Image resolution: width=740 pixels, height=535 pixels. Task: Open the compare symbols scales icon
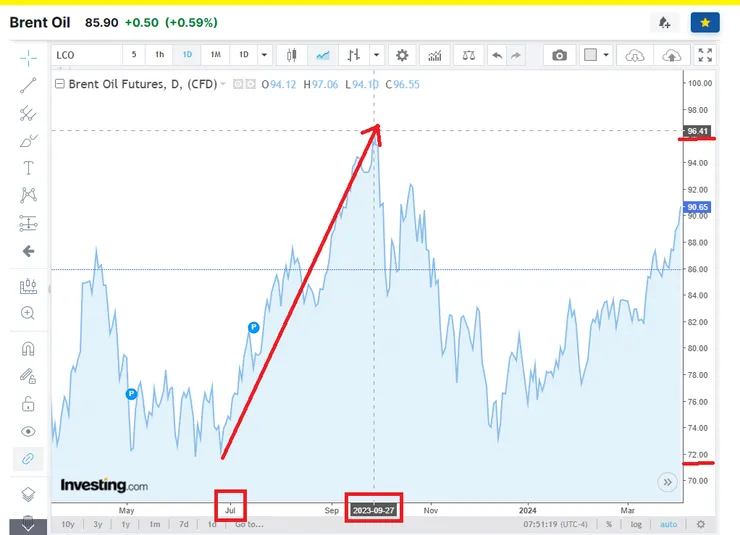coord(469,55)
